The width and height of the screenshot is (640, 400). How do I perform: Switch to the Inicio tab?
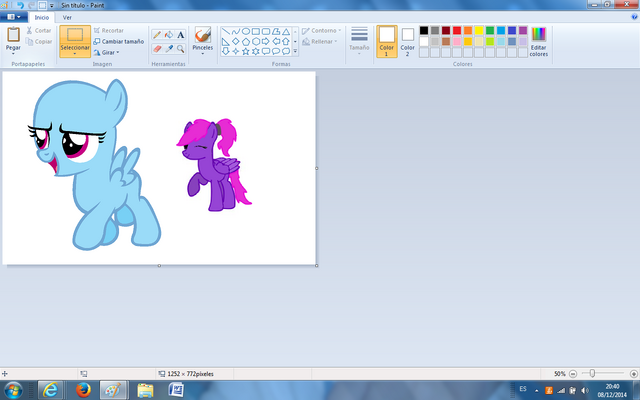tap(42, 18)
